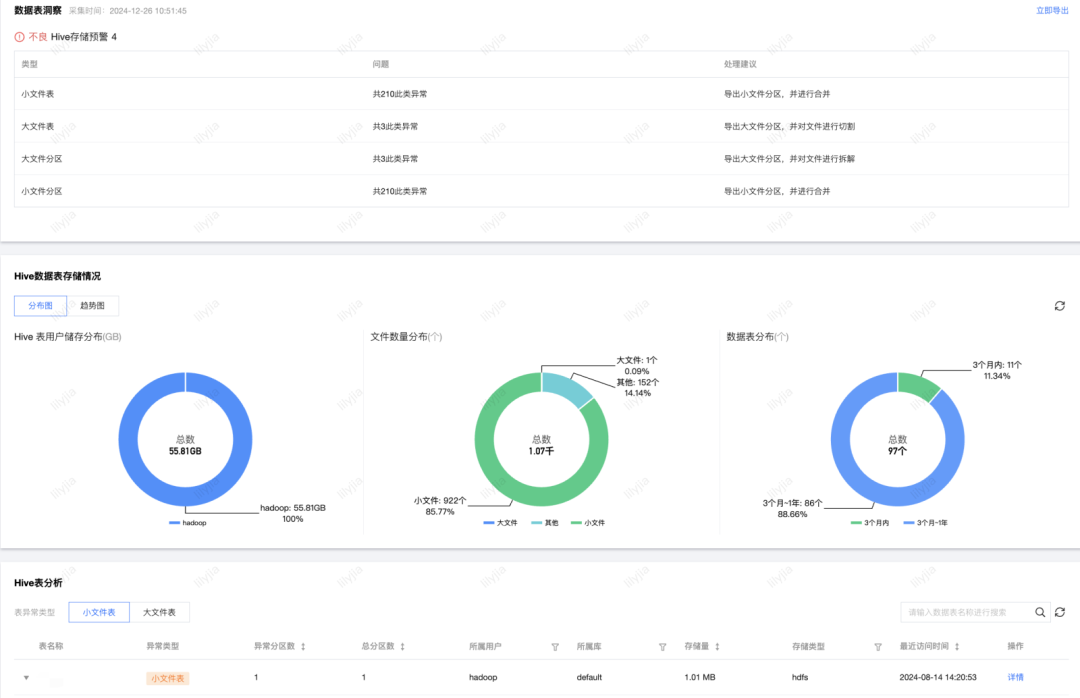This screenshot has width=1080, height=698.
Task: Toggle the hadoop legend in storage chart
Action: 187,523
